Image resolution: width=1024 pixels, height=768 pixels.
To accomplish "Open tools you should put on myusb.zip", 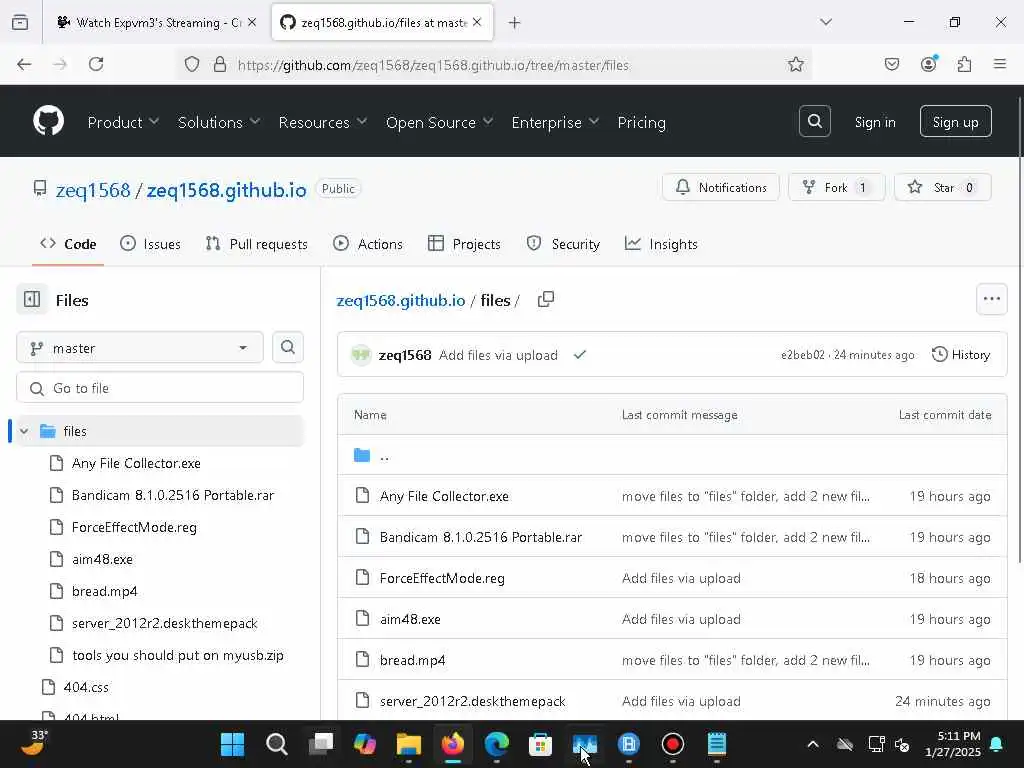I will point(178,655).
